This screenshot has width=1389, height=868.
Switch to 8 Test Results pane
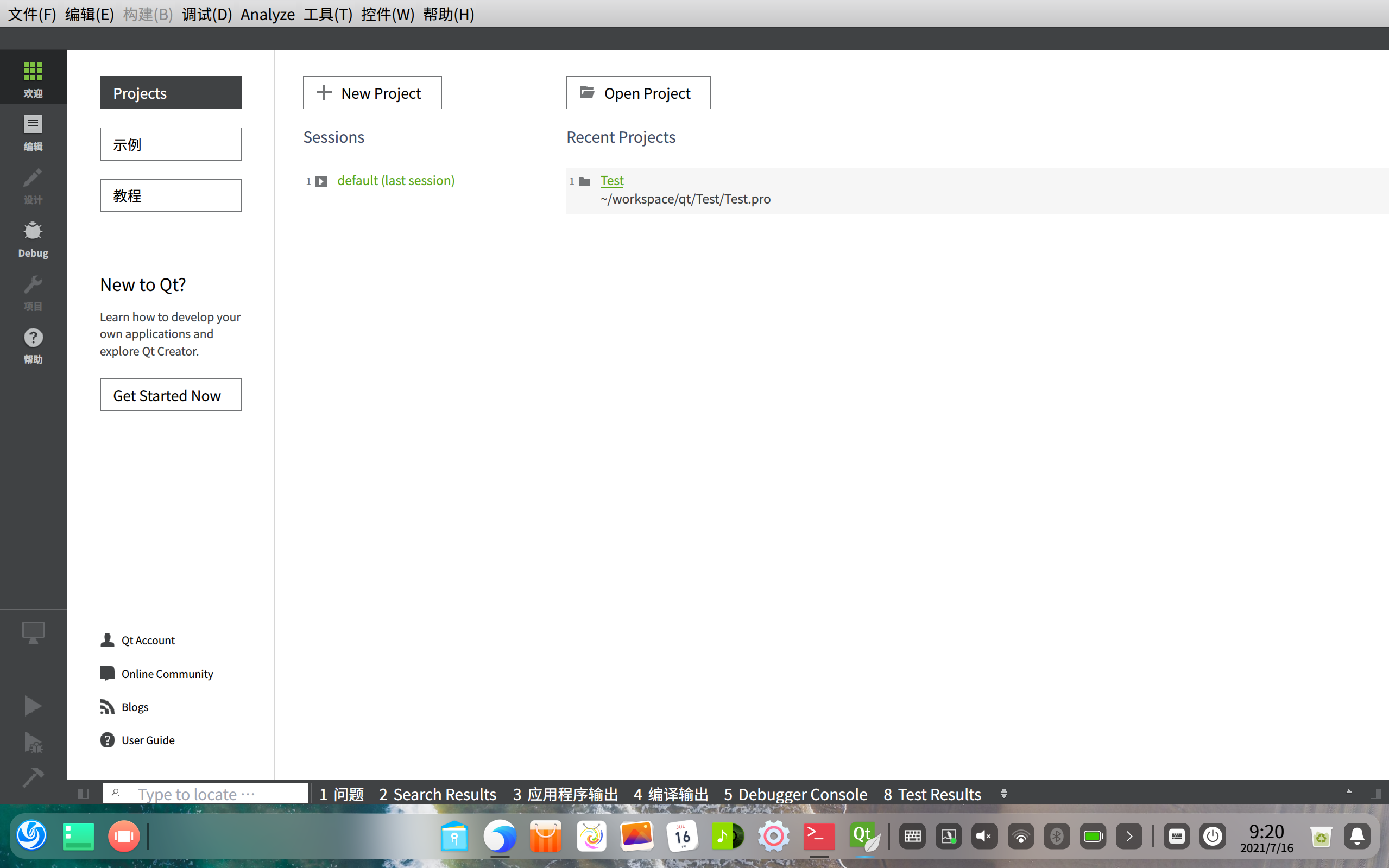pos(932,794)
